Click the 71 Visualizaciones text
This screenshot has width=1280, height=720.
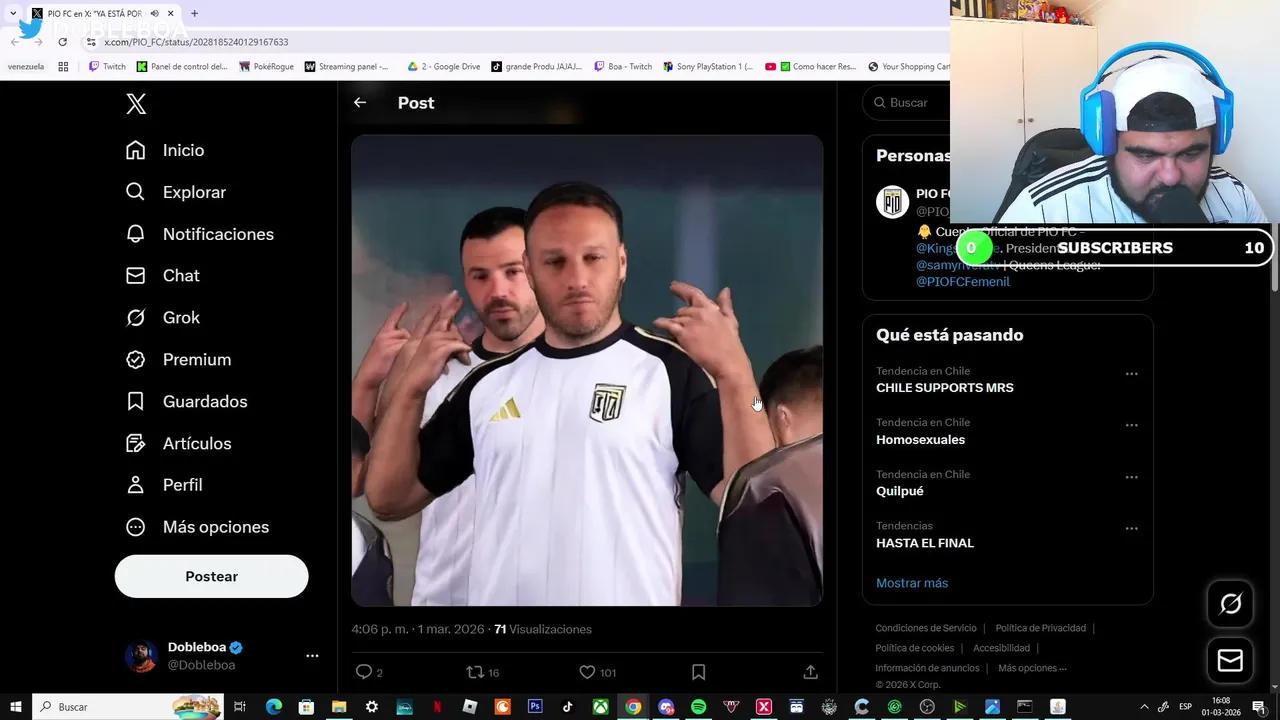click(x=543, y=629)
